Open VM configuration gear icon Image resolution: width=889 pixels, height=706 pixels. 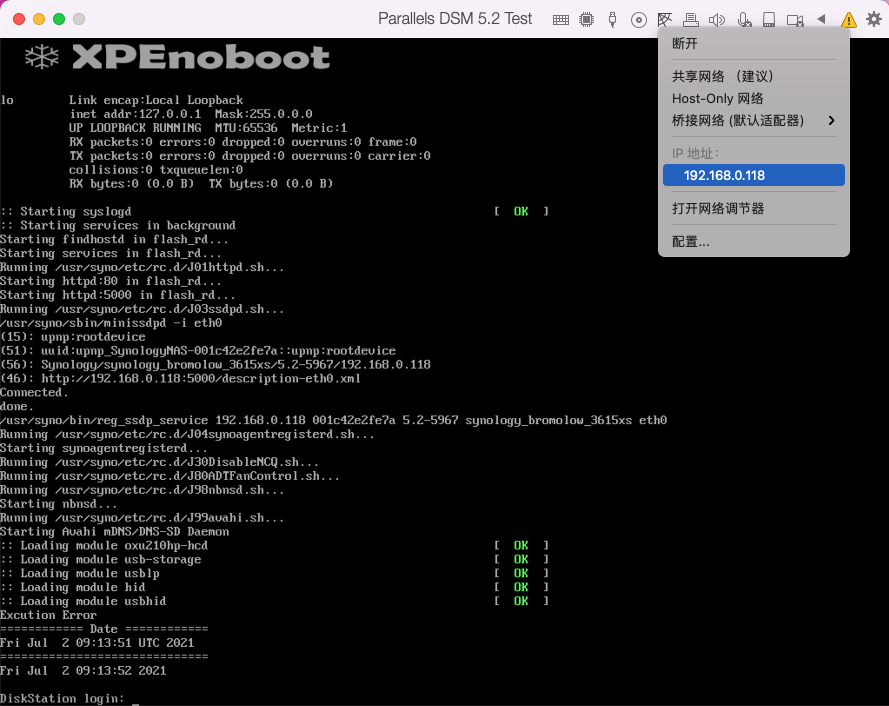tap(874, 19)
